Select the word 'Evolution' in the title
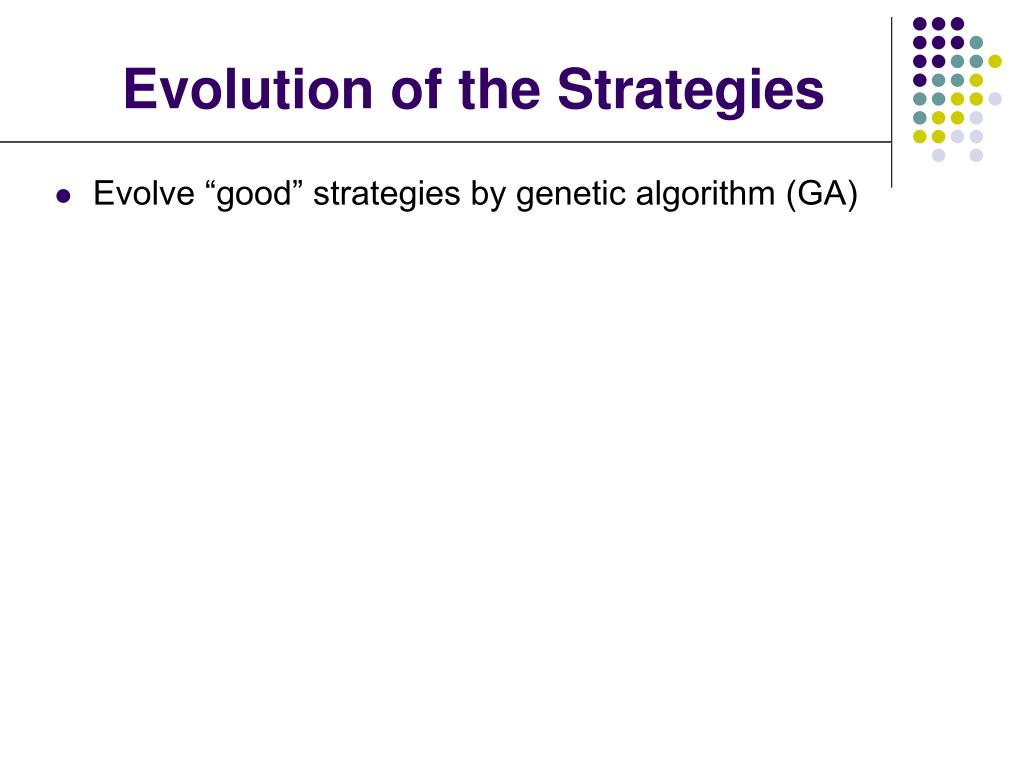The image size is (1024, 768). (248, 88)
